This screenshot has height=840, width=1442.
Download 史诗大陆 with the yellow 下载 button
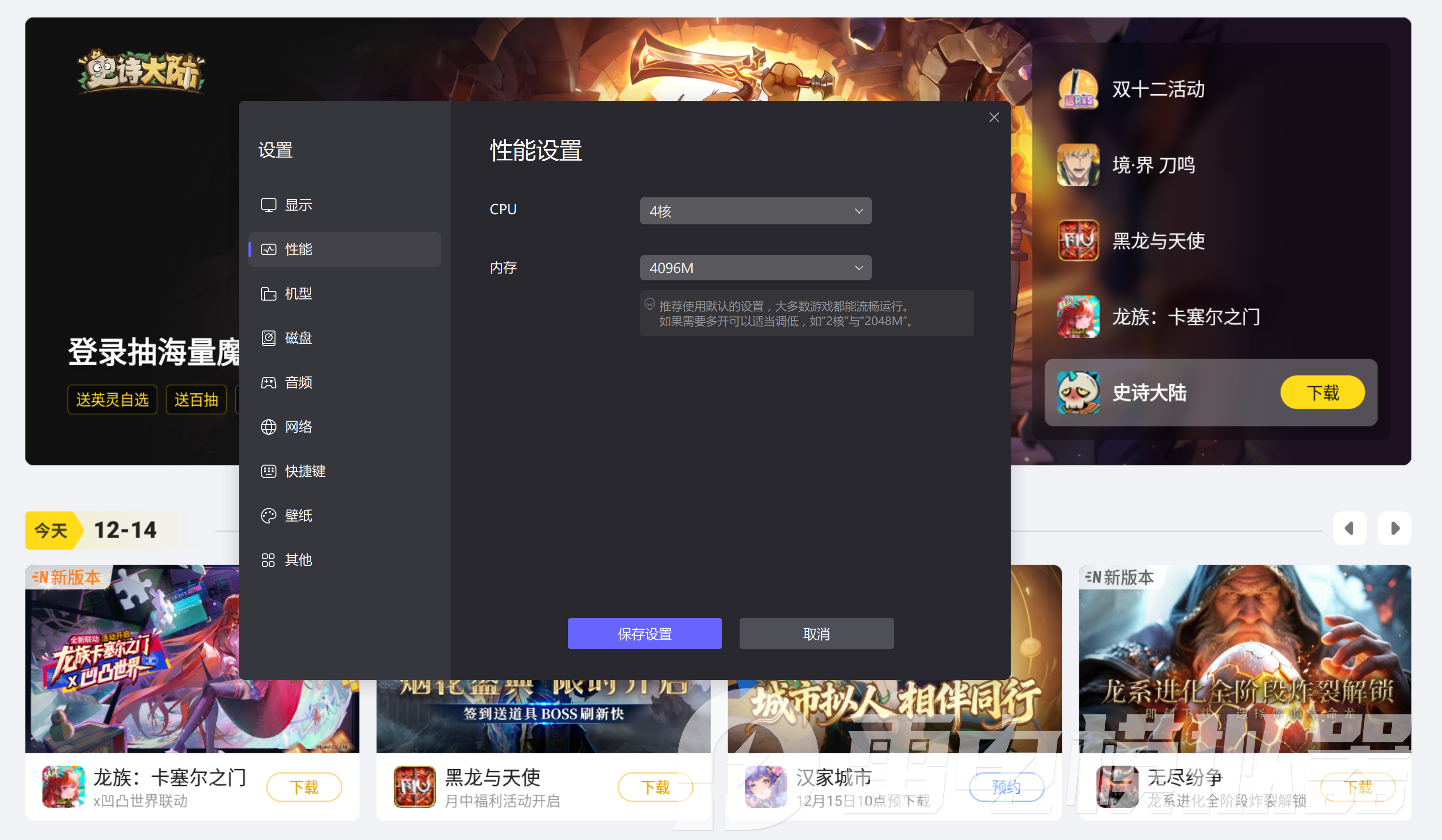tap(1322, 393)
